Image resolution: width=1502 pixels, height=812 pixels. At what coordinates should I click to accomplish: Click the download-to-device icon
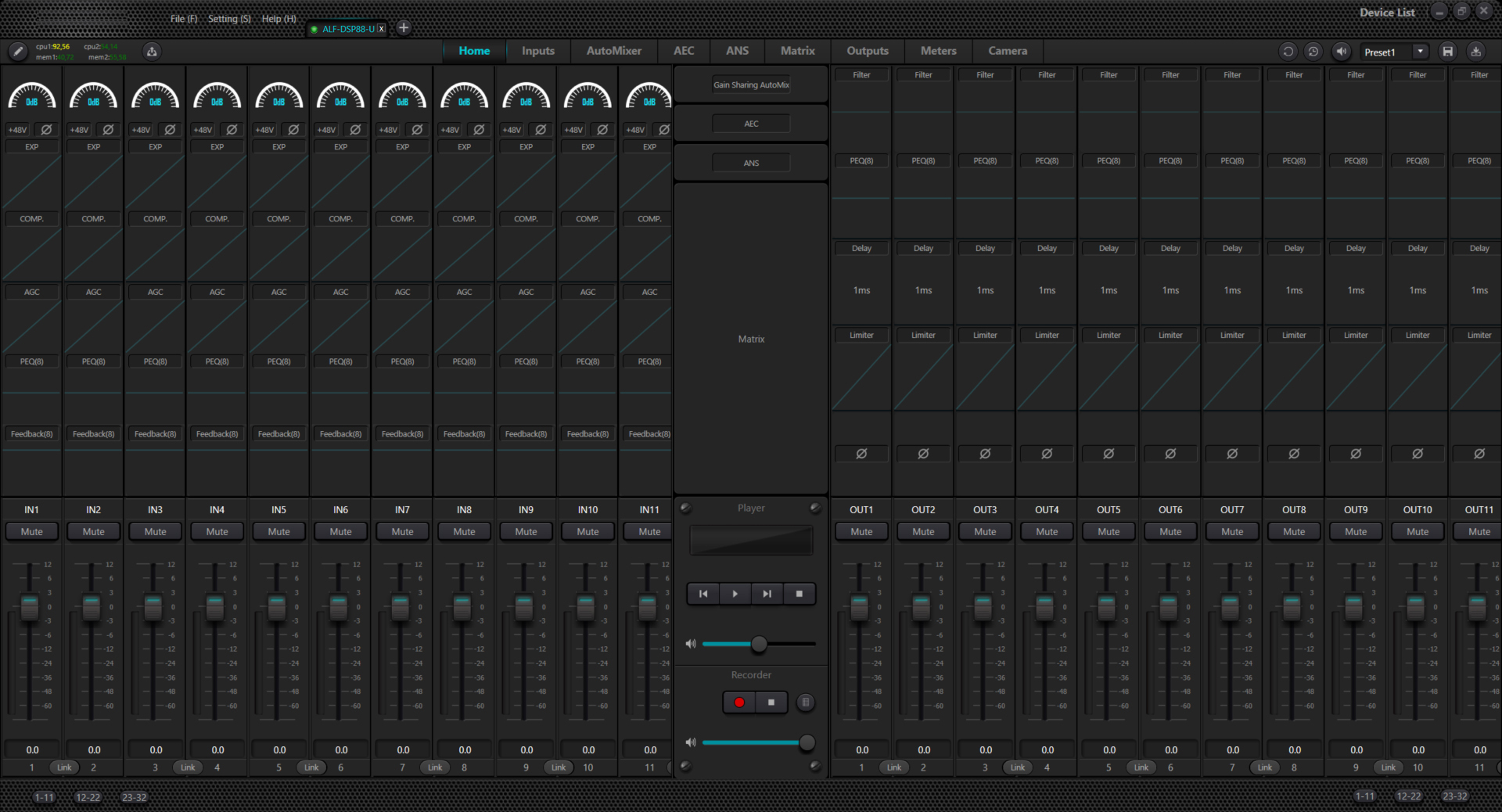click(x=1475, y=52)
